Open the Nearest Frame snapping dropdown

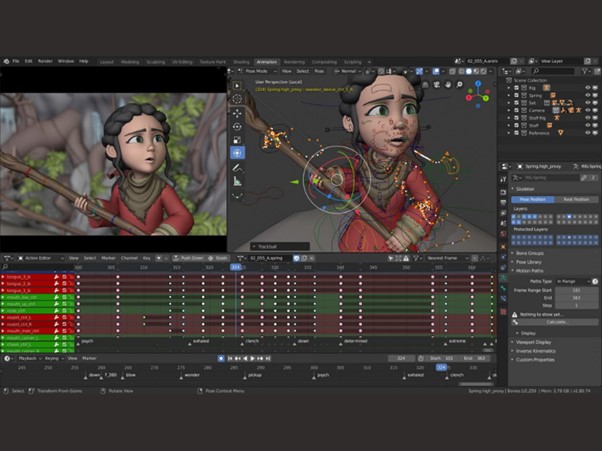pyautogui.click(x=447, y=258)
